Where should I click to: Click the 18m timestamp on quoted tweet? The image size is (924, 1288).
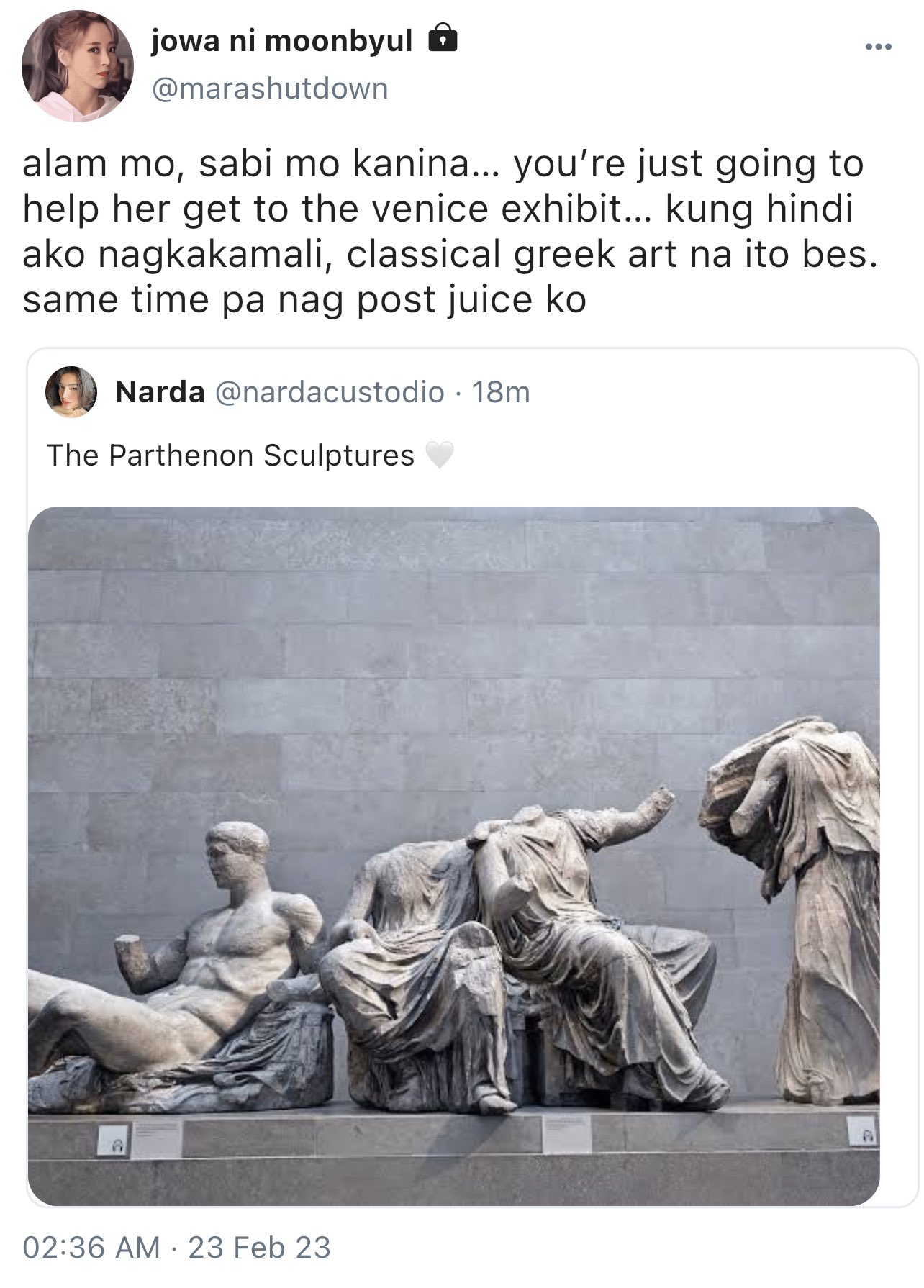(501, 392)
